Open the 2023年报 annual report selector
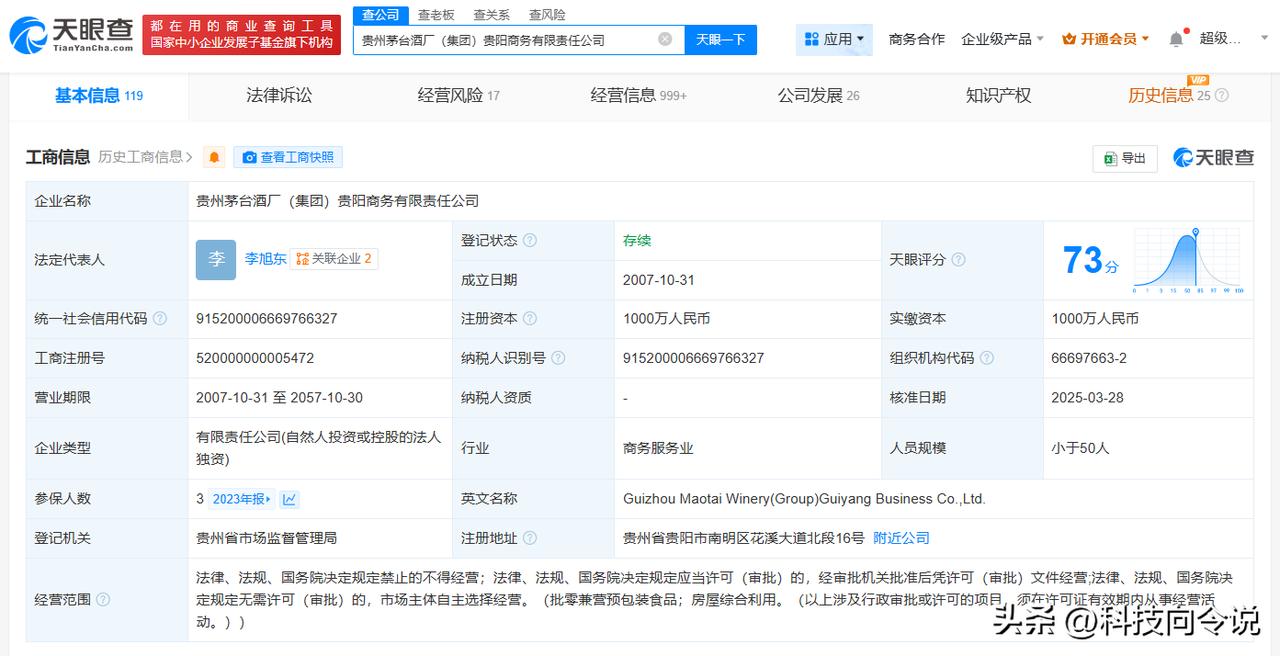This screenshot has width=1280, height=656. (x=241, y=499)
